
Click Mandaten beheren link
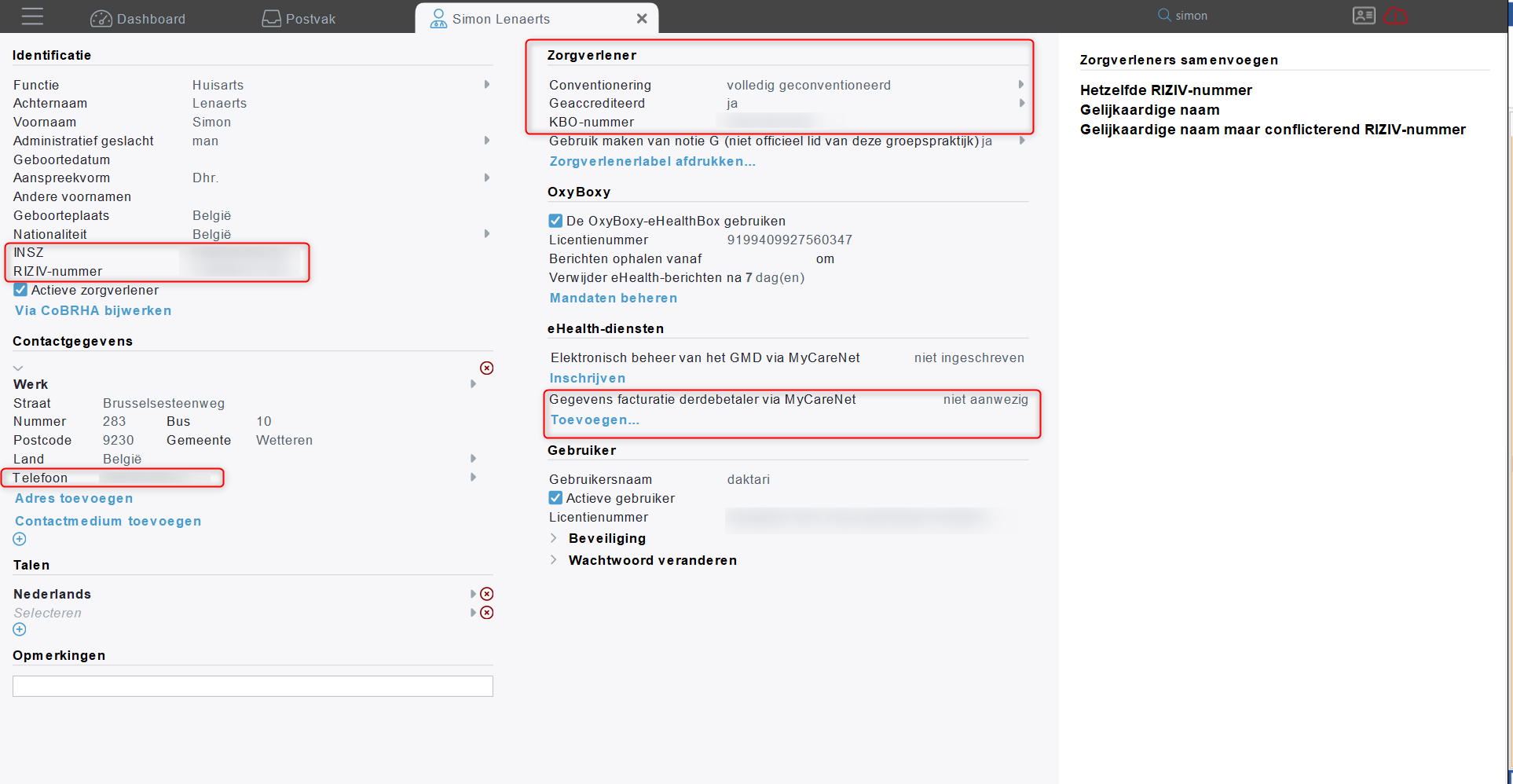pyautogui.click(x=613, y=298)
